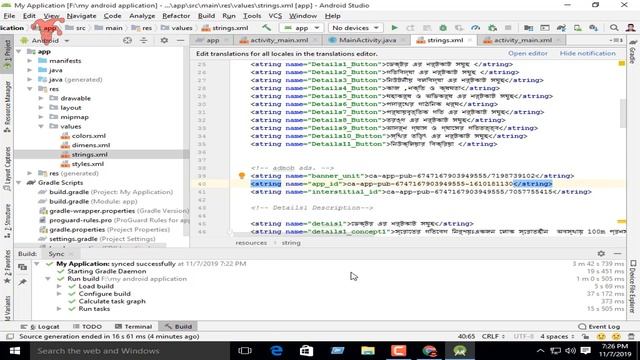Click the Sync tab in Build panel

pos(56,254)
